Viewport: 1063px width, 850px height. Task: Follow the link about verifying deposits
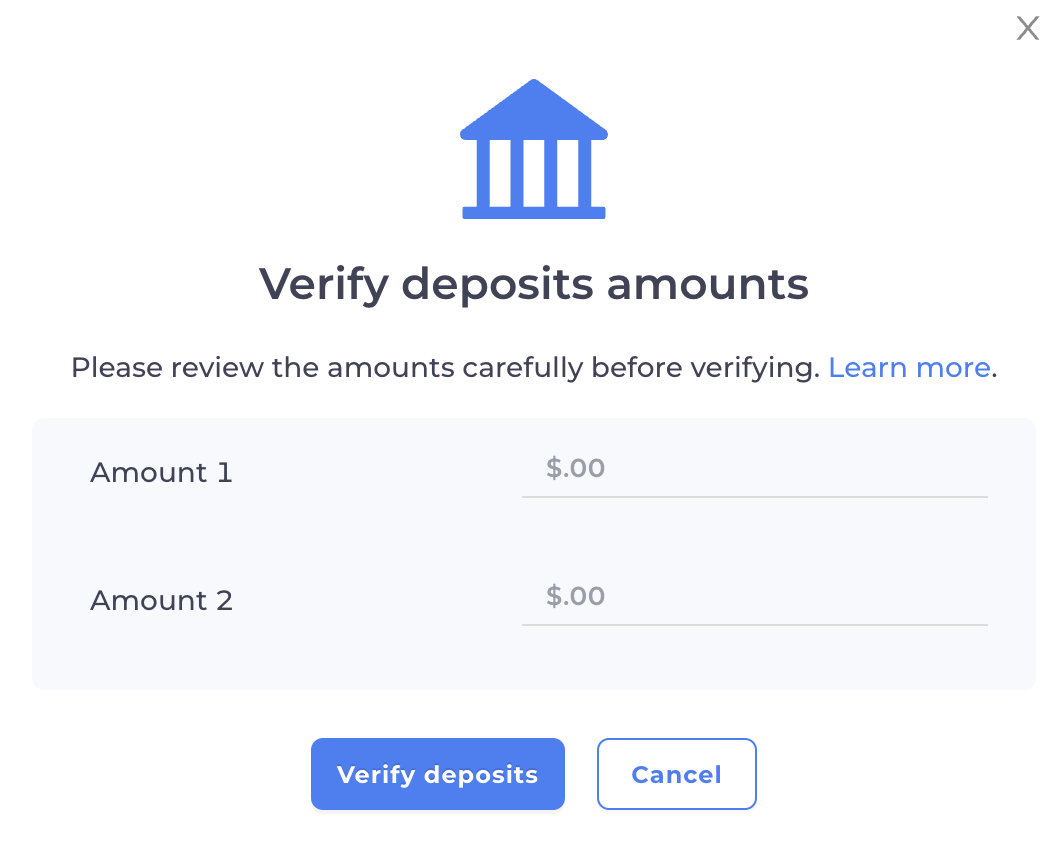click(908, 367)
